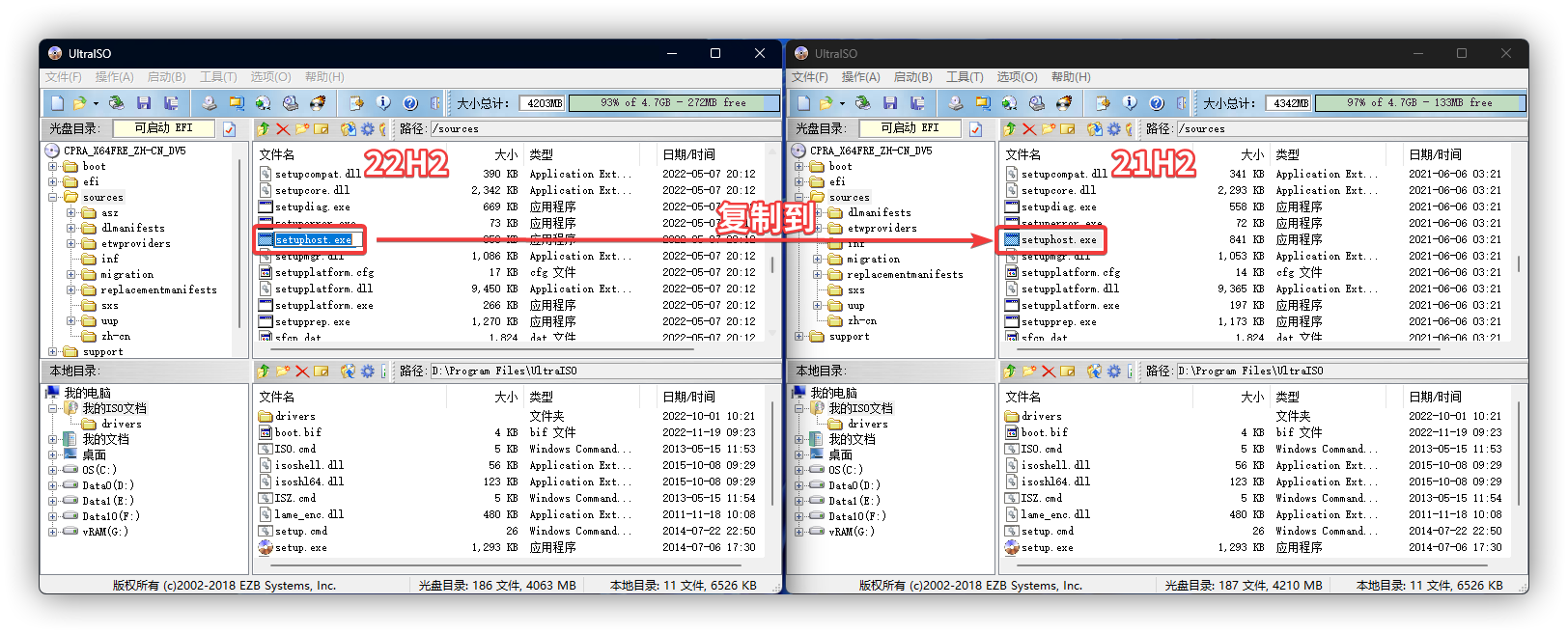The image size is (1568, 633).
Task: Click New image icon in left UltraISO window
Action: tap(57, 102)
